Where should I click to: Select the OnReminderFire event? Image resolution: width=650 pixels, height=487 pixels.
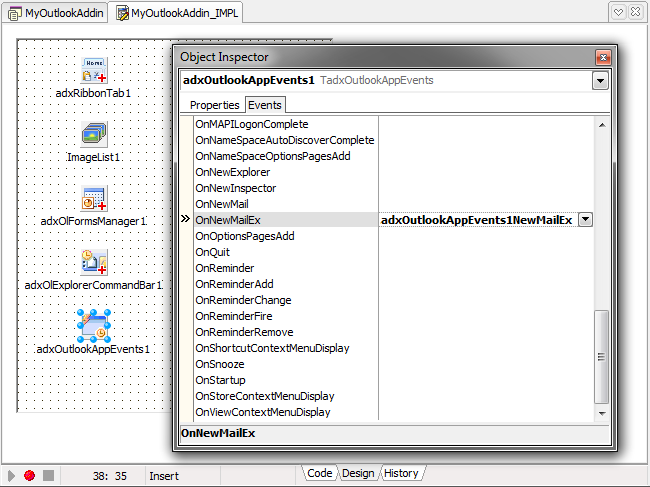tap(234, 316)
